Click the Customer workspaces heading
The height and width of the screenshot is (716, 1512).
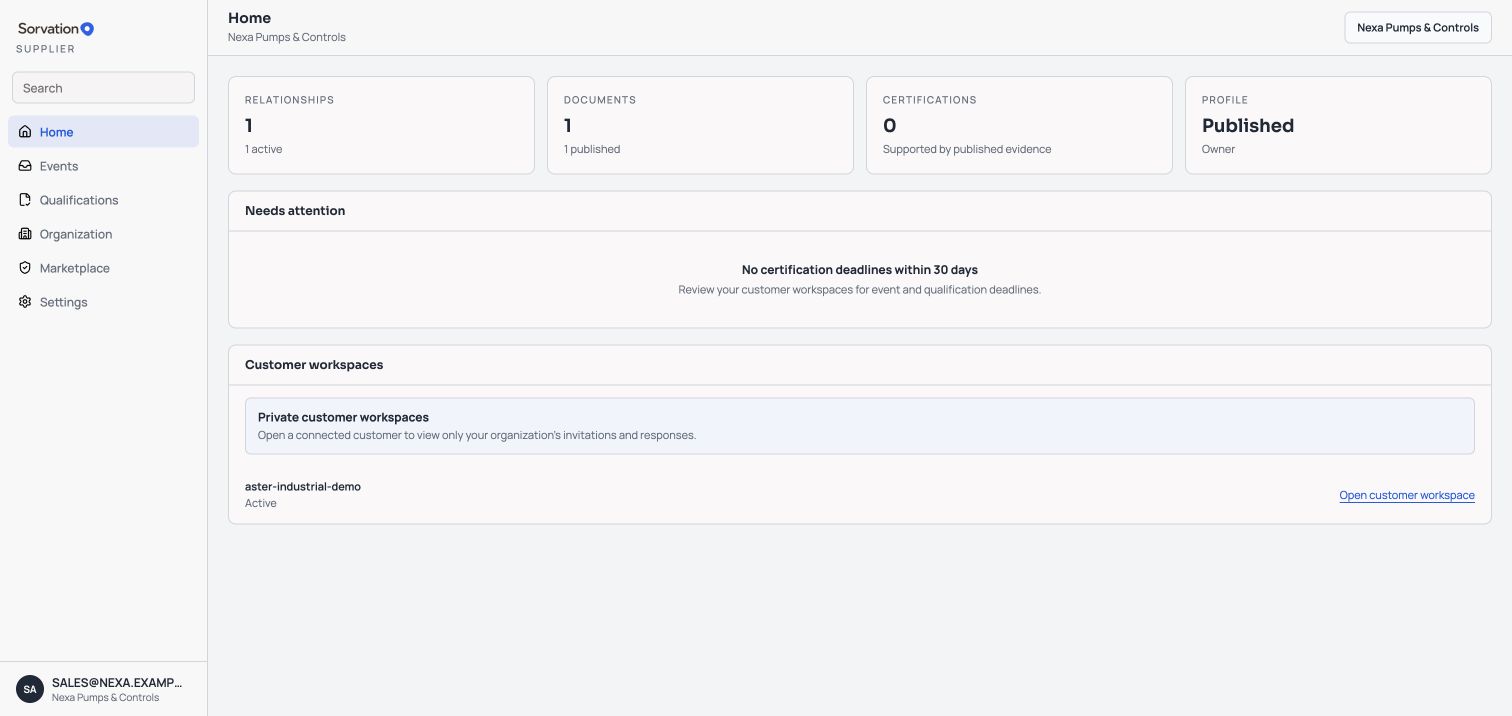tap(314, 365)
